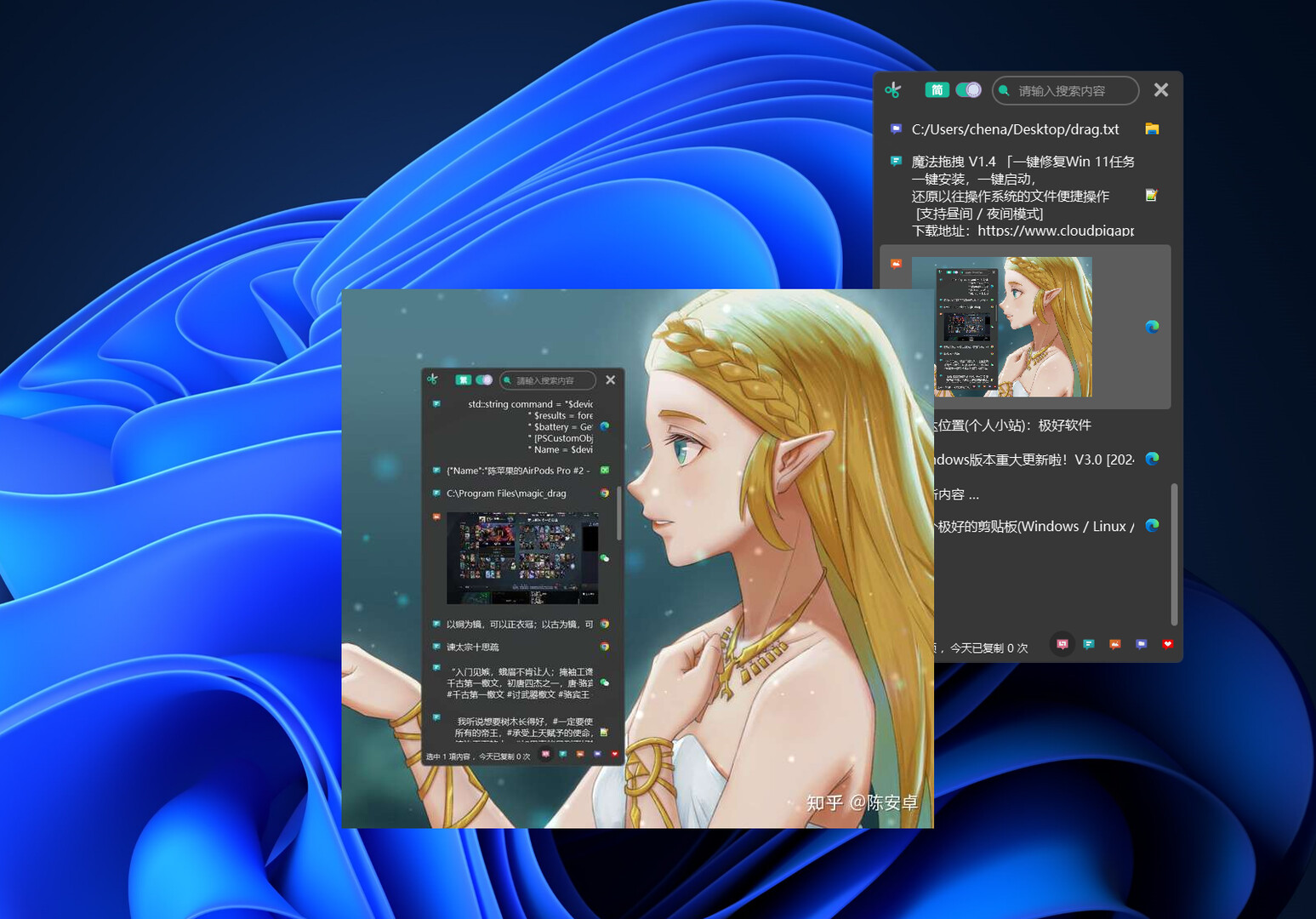Click the scissors logo in clipboard panel
This screenshot has height=919, width=1316.
[892, 89]
